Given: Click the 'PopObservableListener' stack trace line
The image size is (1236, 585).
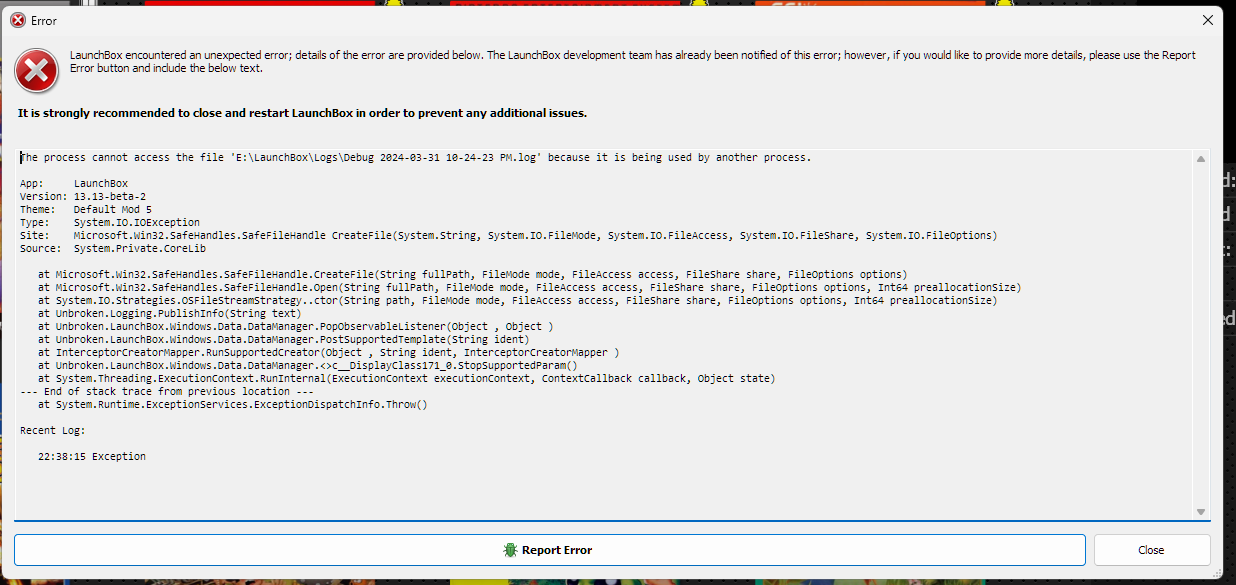Looking at the screenshot, I should pos(296,327).
